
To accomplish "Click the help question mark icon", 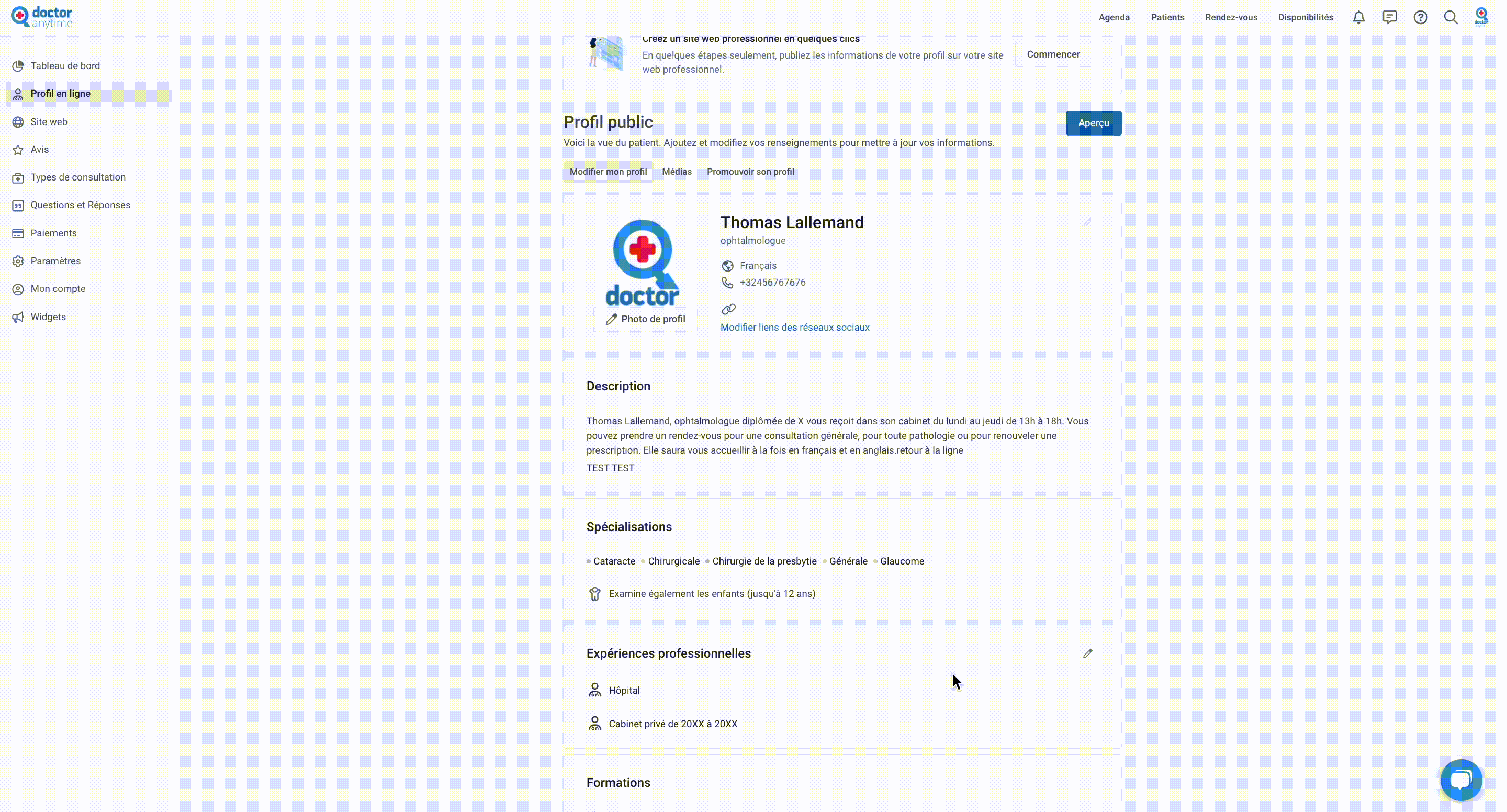I will pos(1421,18).
